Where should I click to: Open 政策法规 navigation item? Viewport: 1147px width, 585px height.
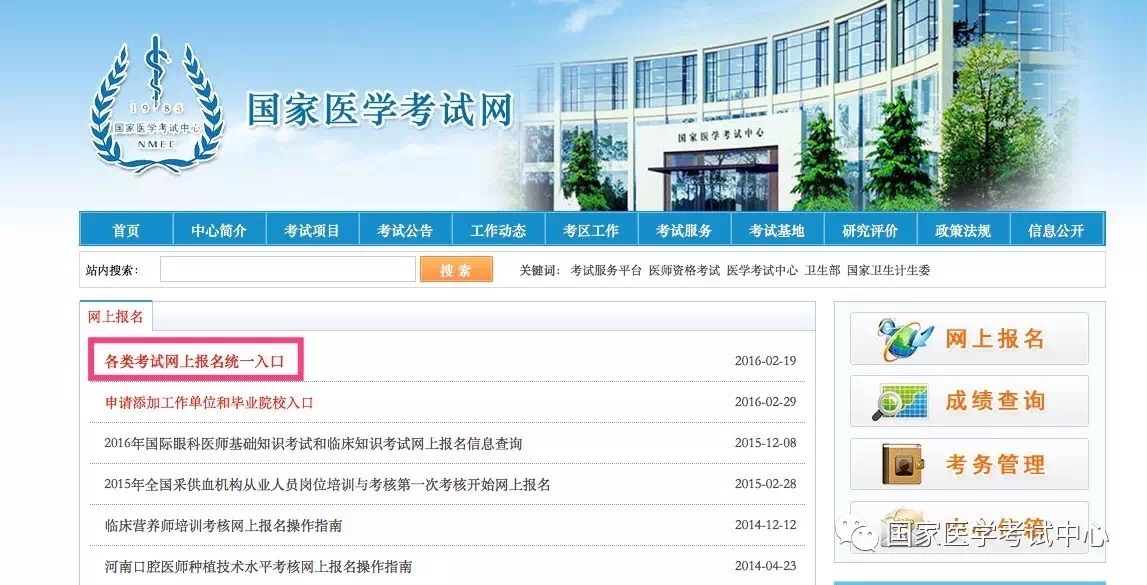point(963,230)
